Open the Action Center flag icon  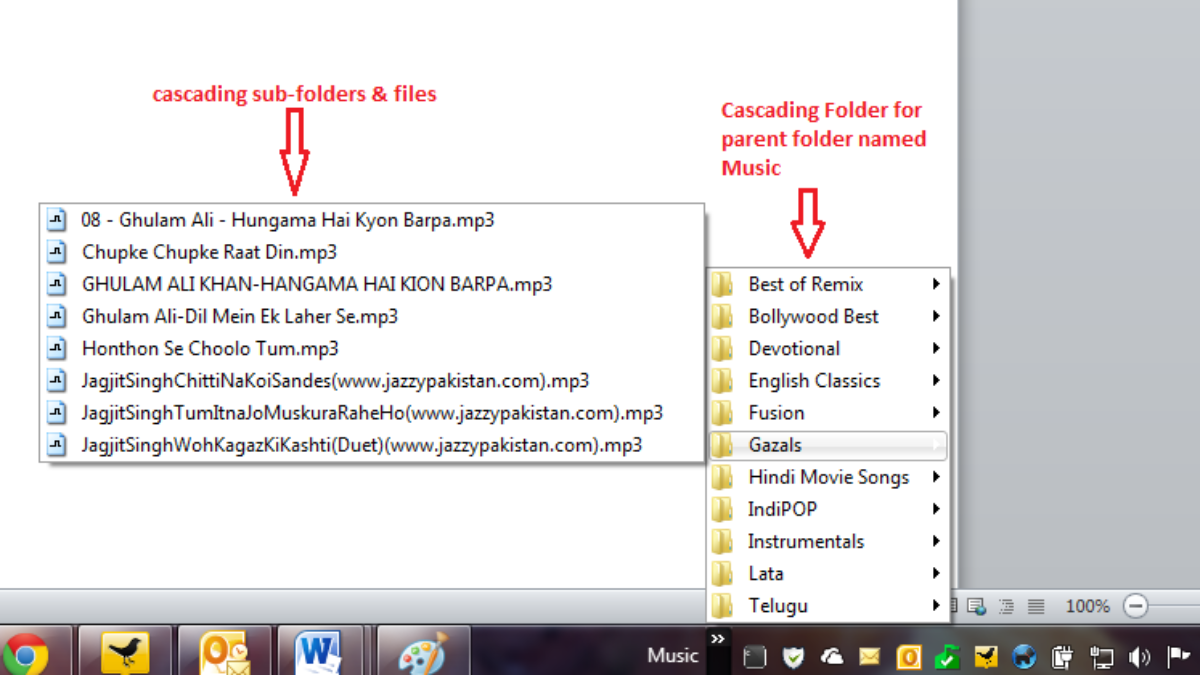1181,657
